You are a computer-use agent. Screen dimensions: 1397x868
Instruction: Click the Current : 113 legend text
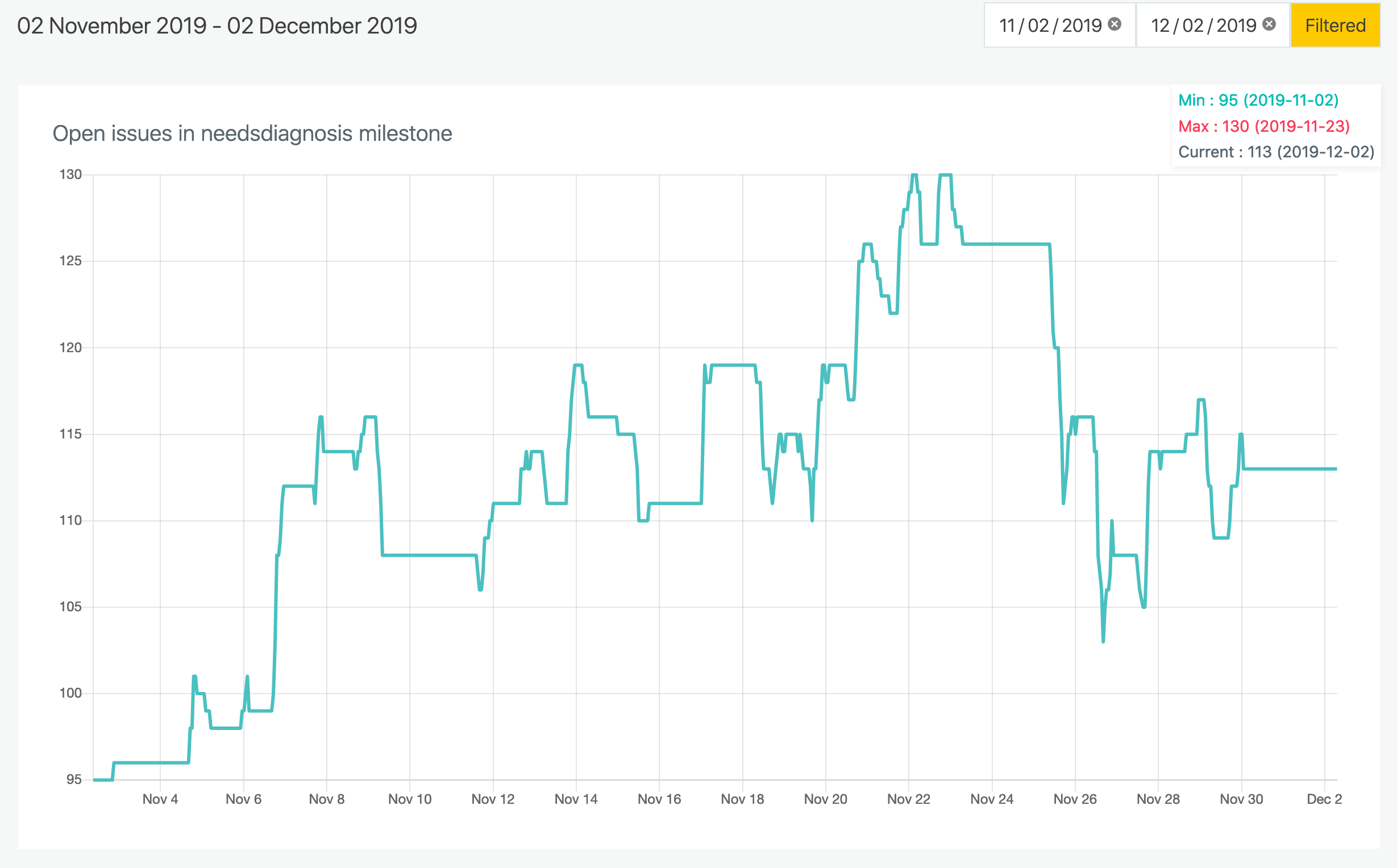click(x=1277, y=152)
